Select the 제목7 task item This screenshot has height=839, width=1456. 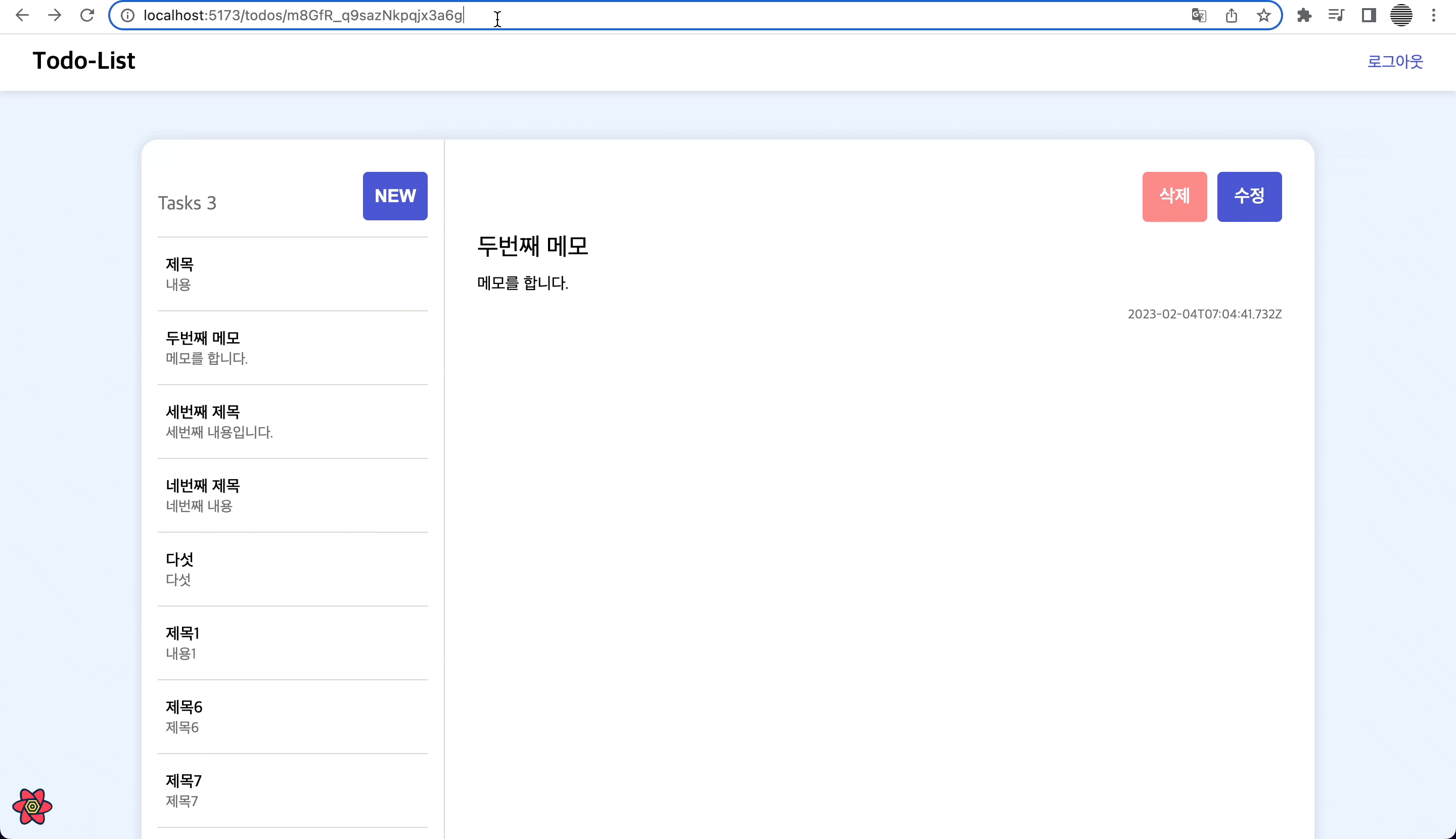click(x=292, y=790)
